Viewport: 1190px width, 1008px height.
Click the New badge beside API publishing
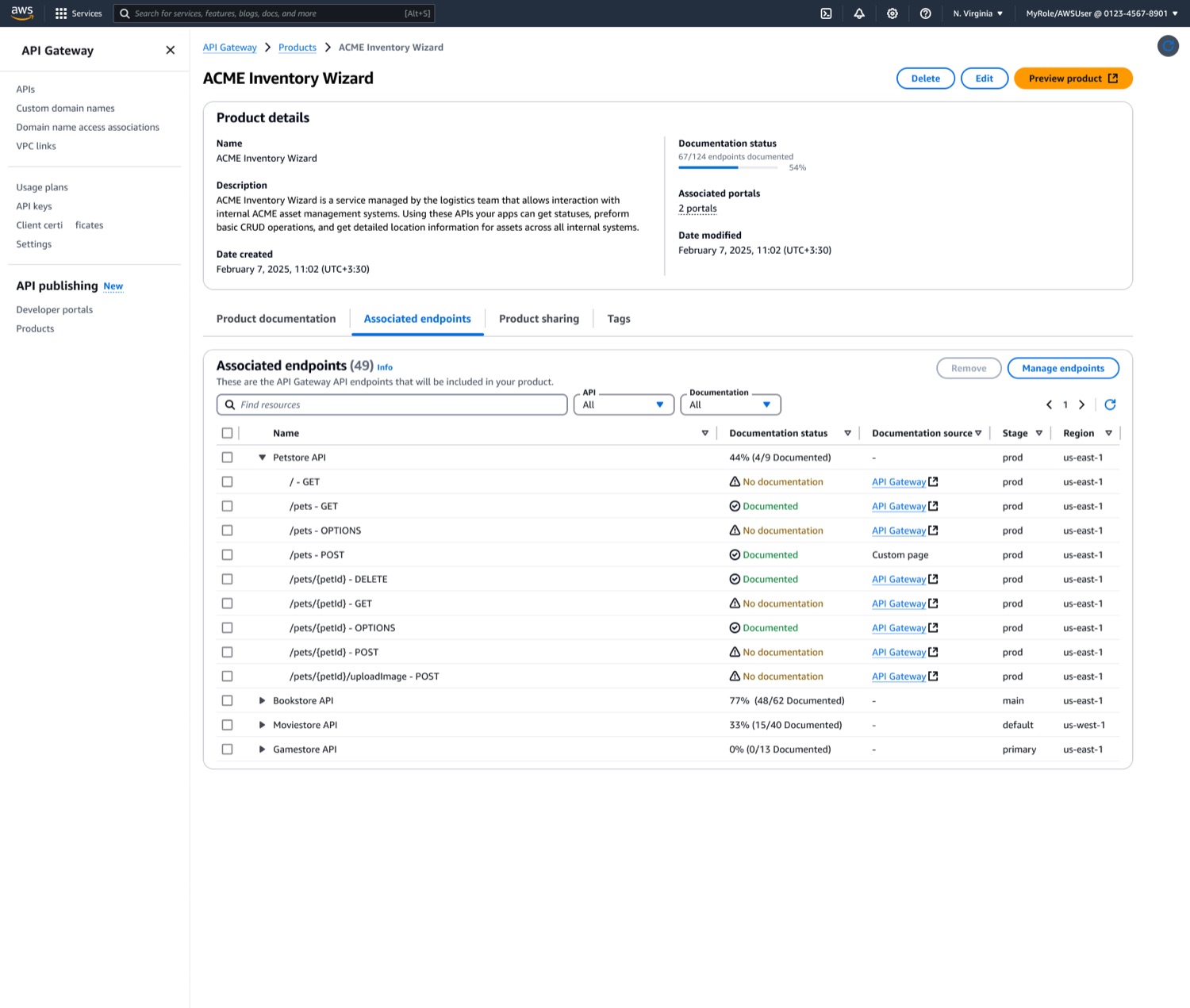[x=113, y=286]
